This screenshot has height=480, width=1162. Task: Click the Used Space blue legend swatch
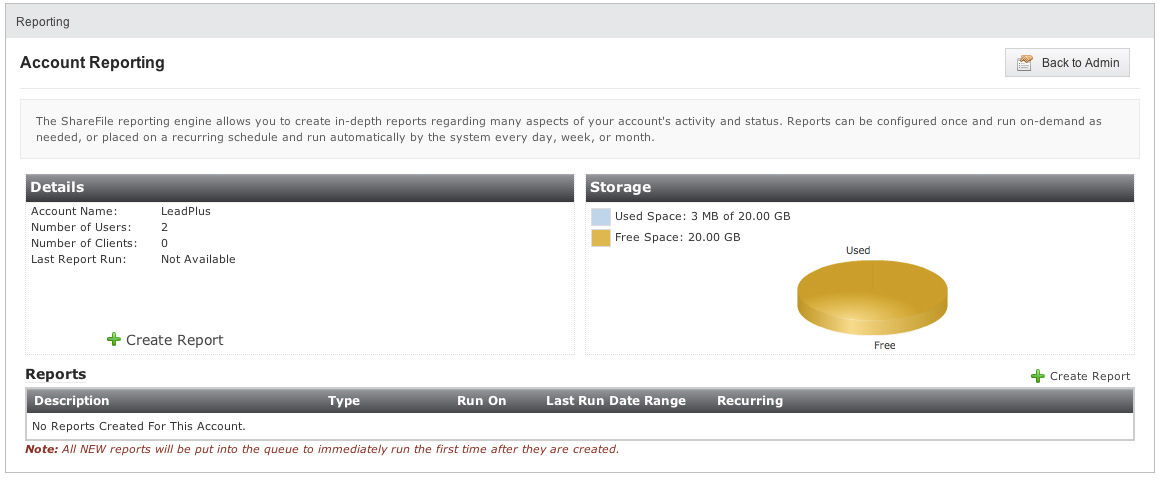point(601,217)
